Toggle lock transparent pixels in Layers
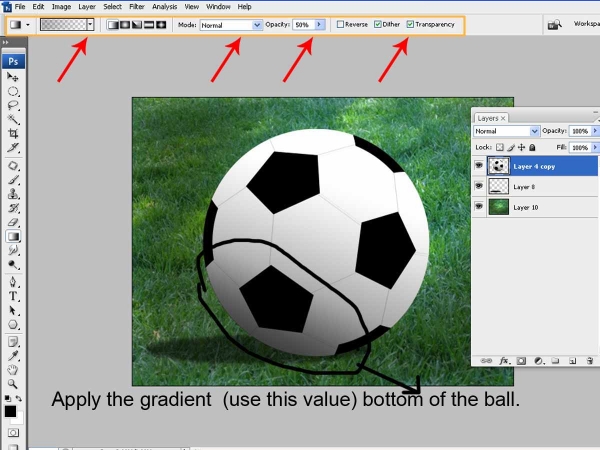Image resolution: width=600 pixels, height=450 pixels. (x=499, y=147)
